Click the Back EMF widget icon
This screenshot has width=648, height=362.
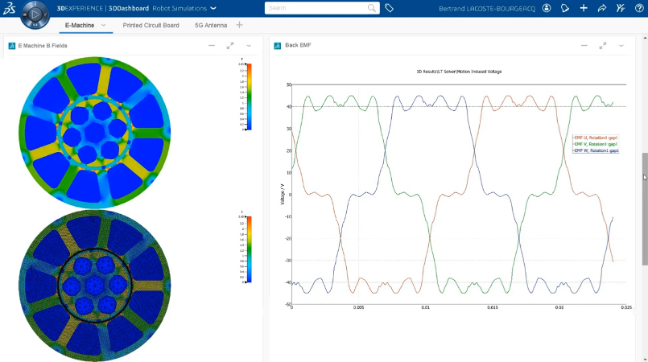277,45
